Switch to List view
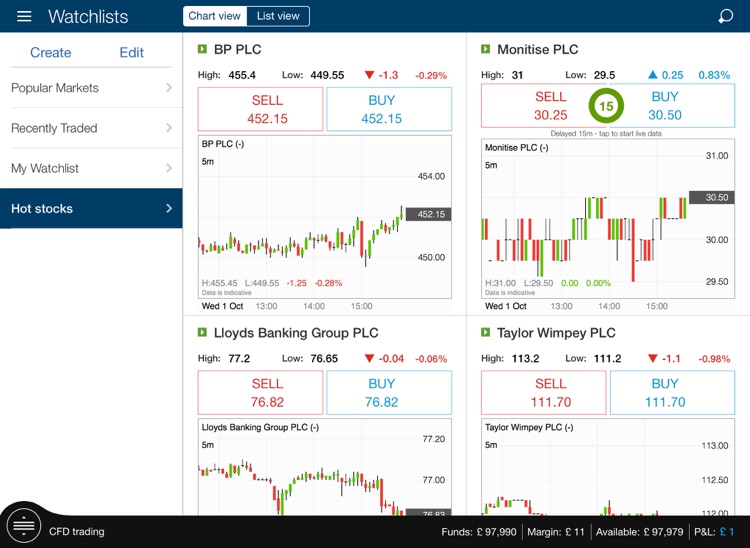Image resolution: width=750 pixels, height=548 pixels. click(278, 16)
